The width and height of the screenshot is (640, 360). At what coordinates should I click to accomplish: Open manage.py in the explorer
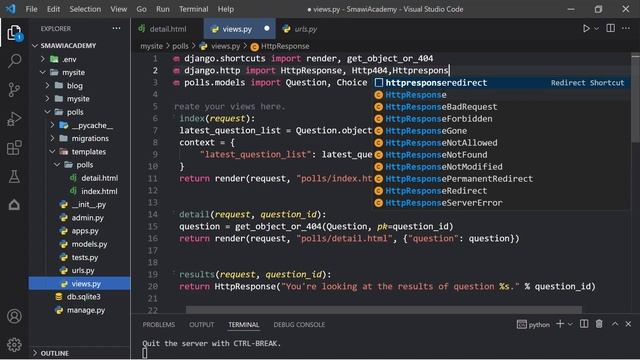tap(79, 310)
